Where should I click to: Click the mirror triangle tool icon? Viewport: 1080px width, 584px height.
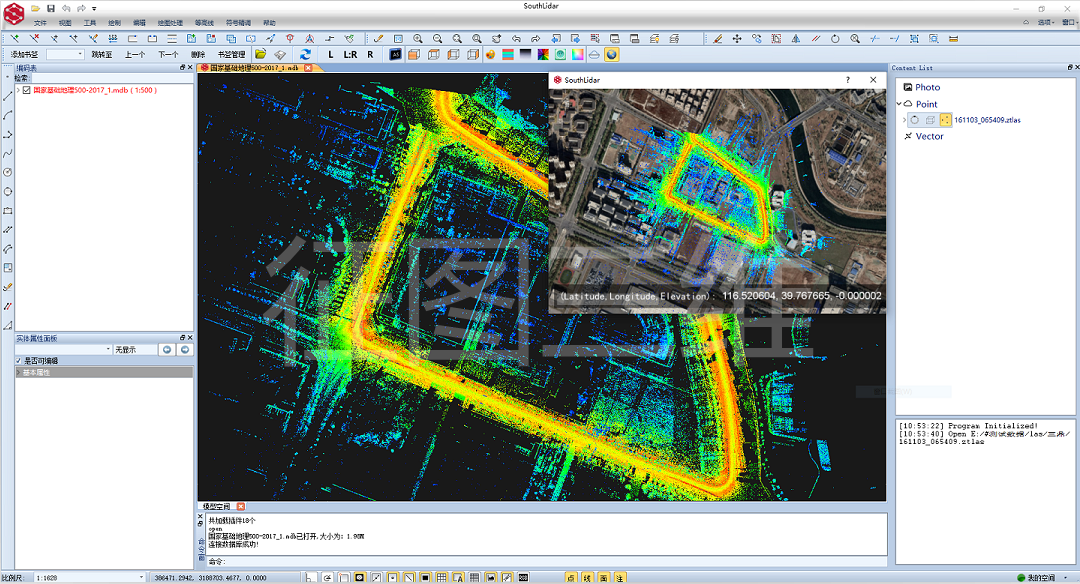click(x=796, y=39)
